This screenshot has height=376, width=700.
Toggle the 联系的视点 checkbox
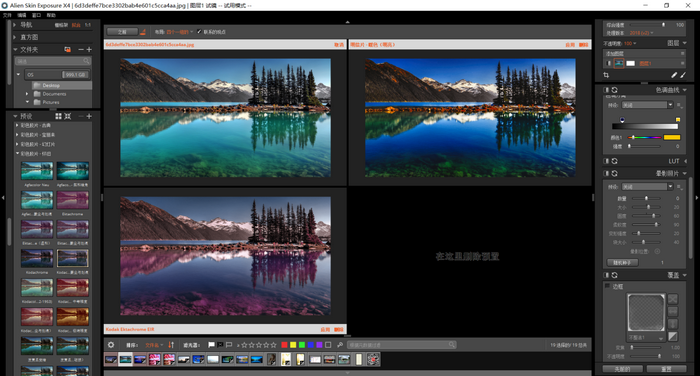[199, 32]
